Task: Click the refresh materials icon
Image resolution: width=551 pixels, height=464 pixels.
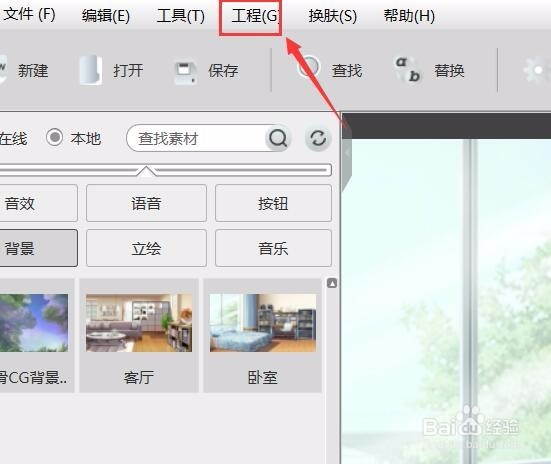Action: coord(318,138)
